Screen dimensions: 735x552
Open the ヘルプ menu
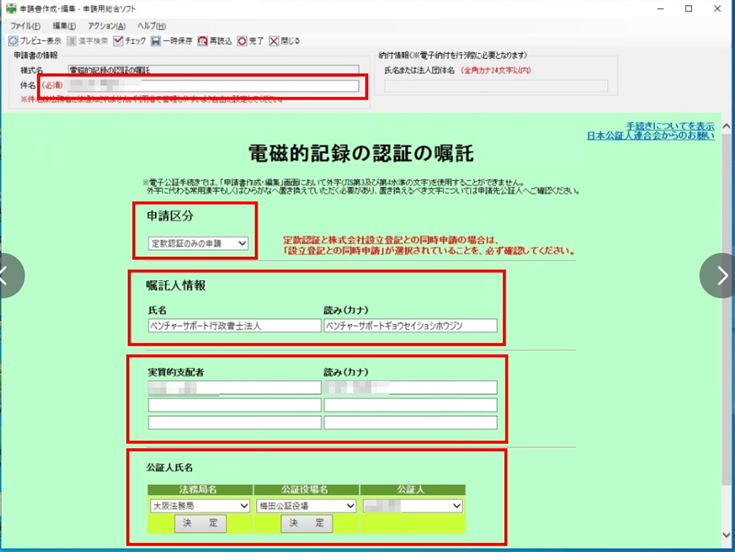tap(151, 25)
